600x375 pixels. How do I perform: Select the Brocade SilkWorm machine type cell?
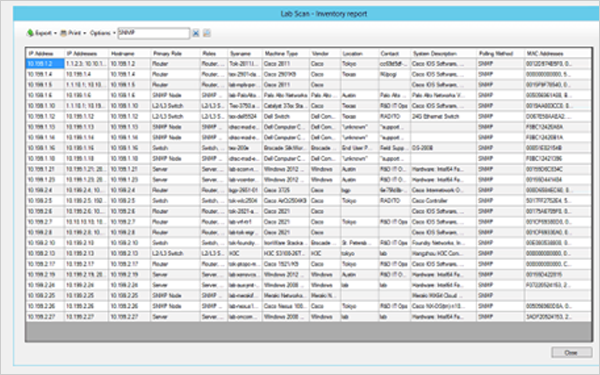click(x=286, y=148)
